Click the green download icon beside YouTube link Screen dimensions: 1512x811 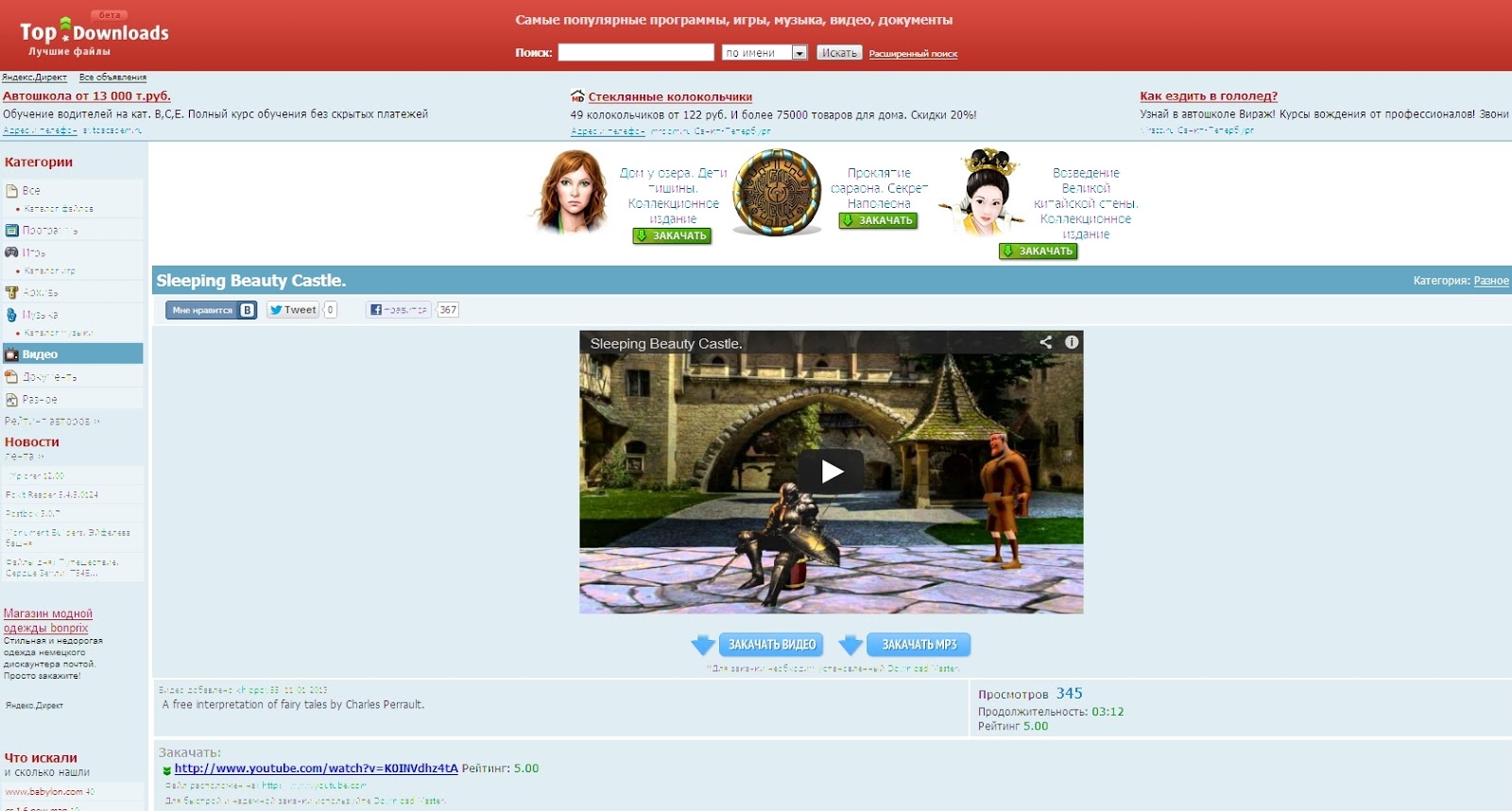point(167,770)
